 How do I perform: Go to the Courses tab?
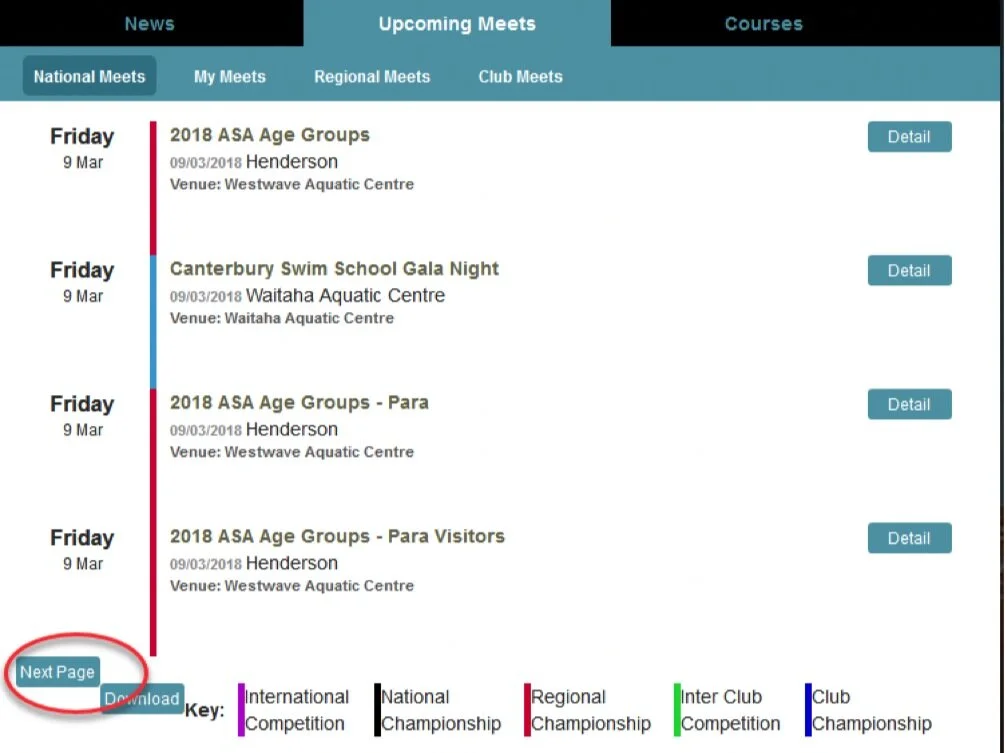764,24
